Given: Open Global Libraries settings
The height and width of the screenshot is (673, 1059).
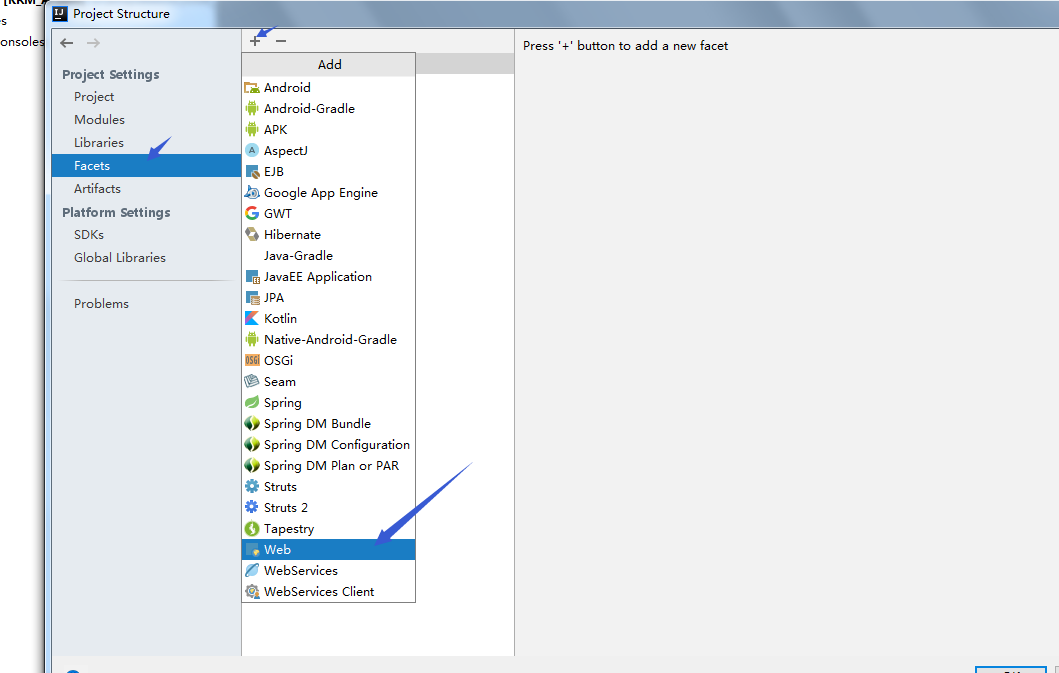Looking at the screenshot, I should click(x=120, y=258).
